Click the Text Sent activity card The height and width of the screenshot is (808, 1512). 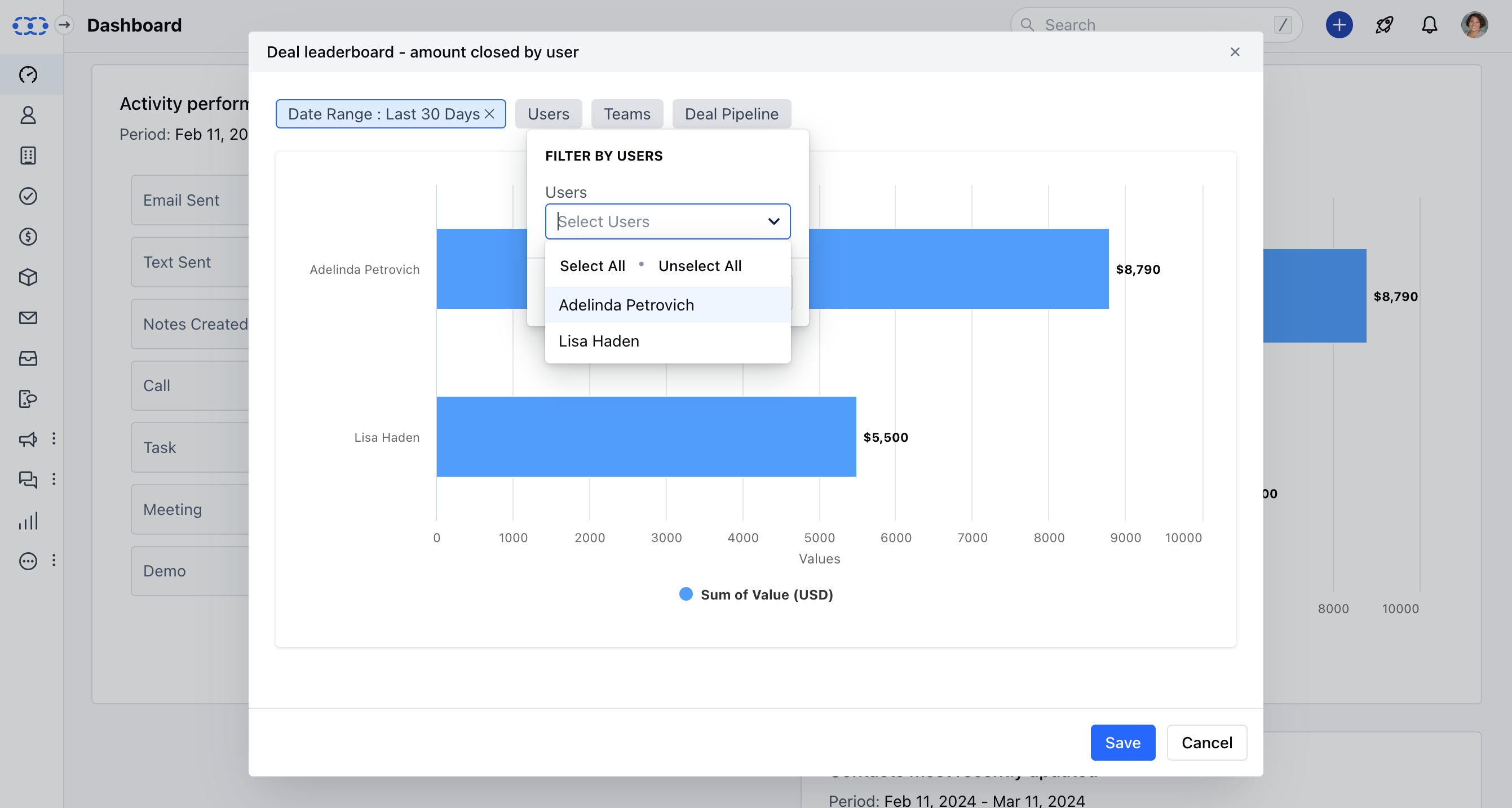click(190, 261)
